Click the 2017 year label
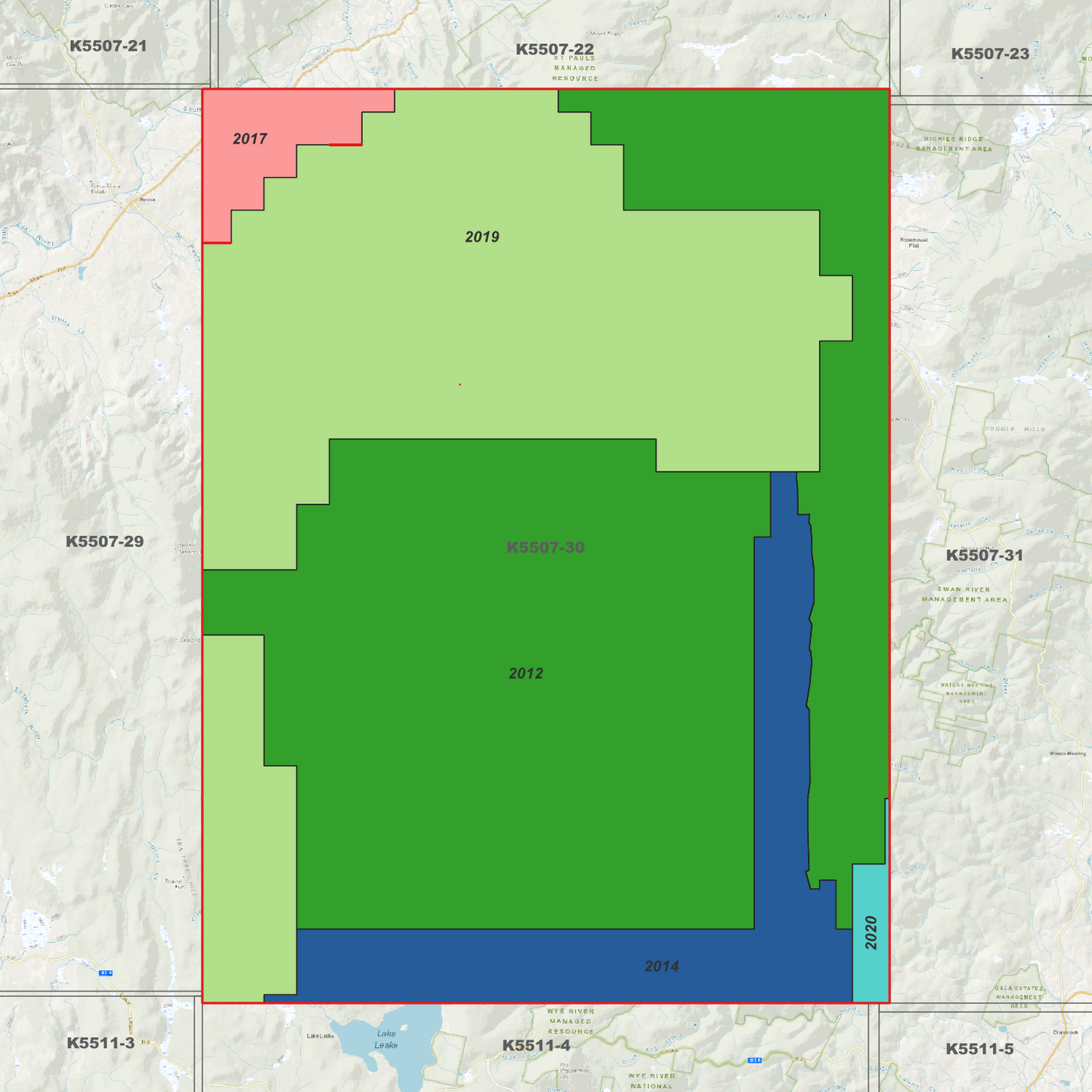 click(x=249, y=138)
